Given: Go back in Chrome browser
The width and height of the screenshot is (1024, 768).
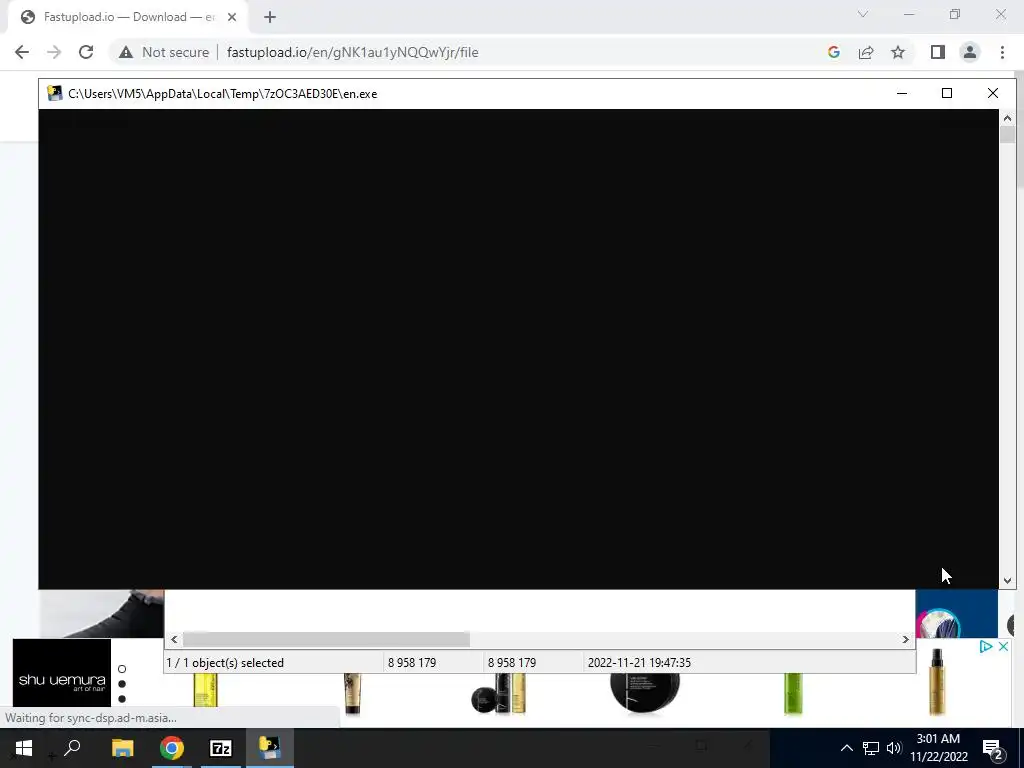Looking at the screenshot, I should (x=22, y=52).
